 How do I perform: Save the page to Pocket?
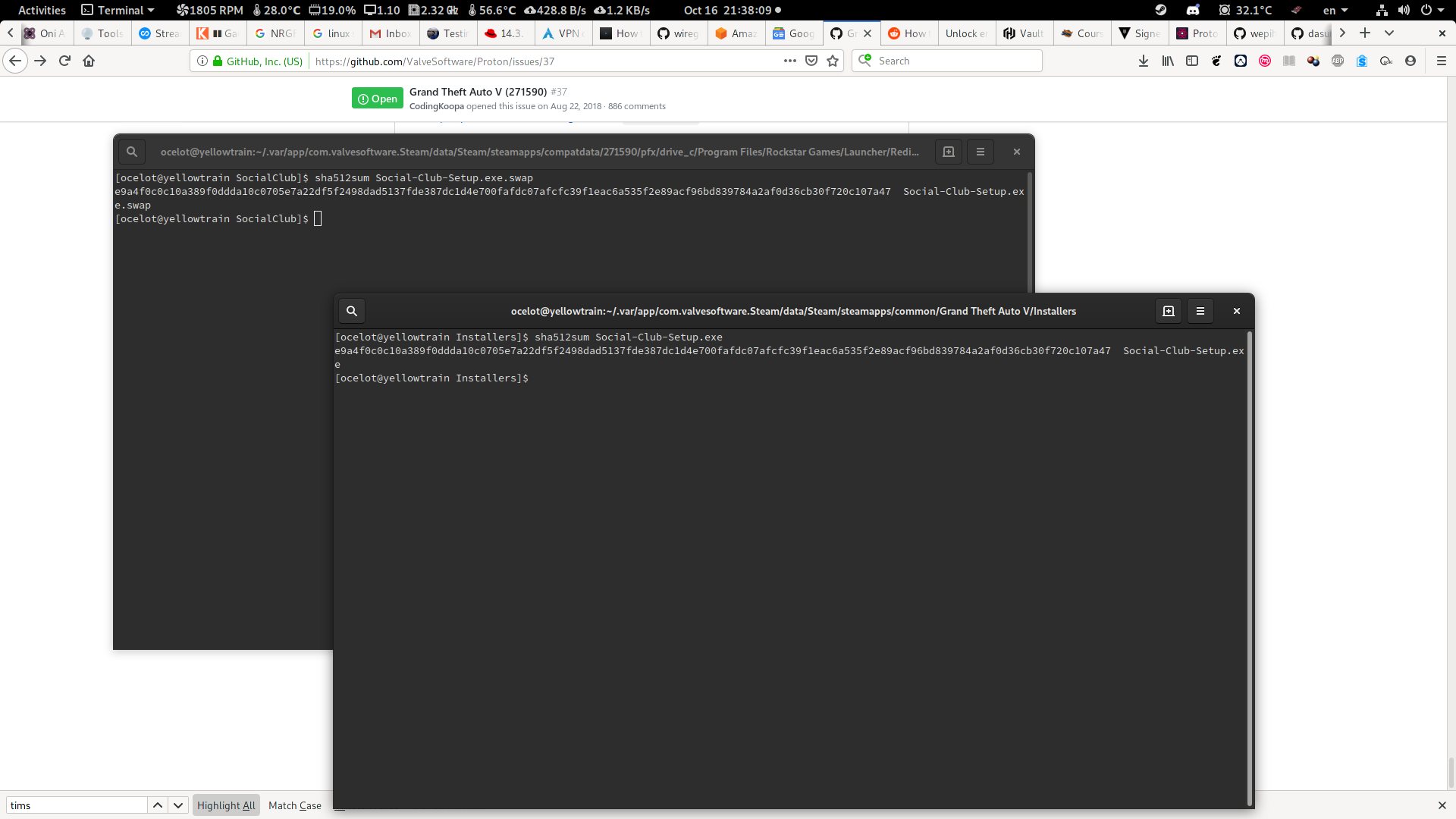[x=811, y=61]
